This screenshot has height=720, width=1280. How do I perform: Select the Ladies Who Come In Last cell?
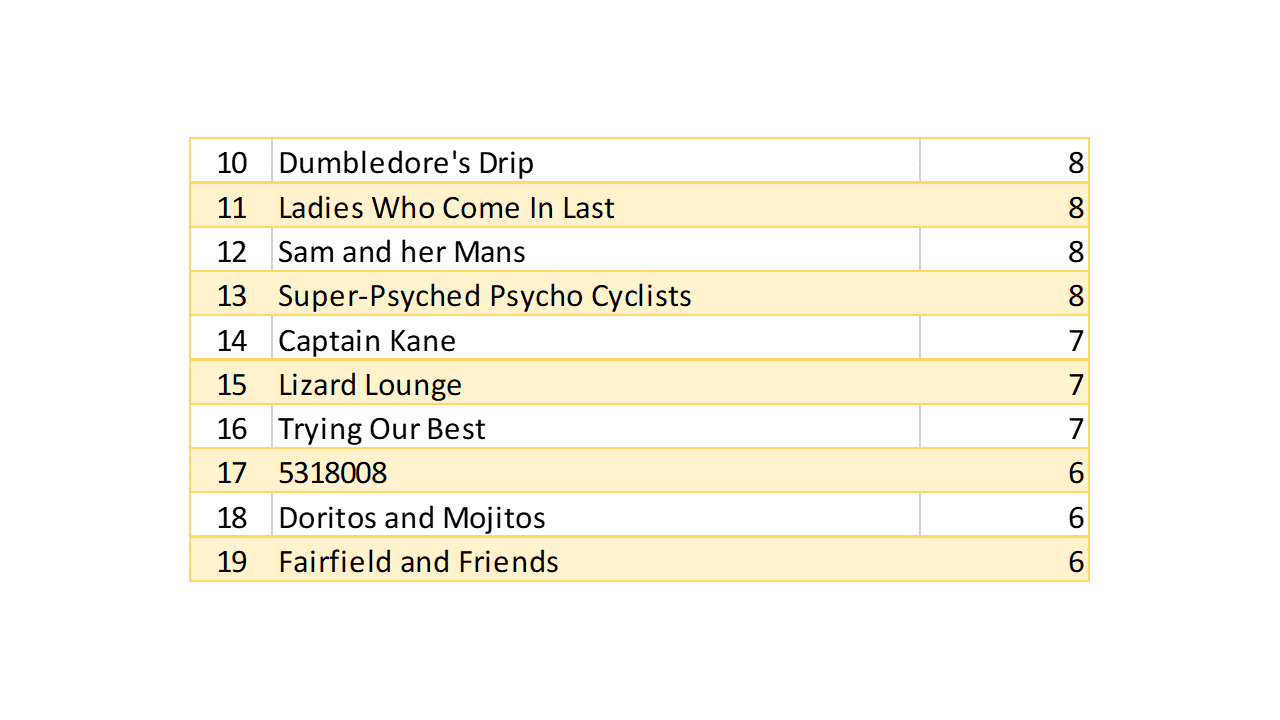[x=446, y=208]
